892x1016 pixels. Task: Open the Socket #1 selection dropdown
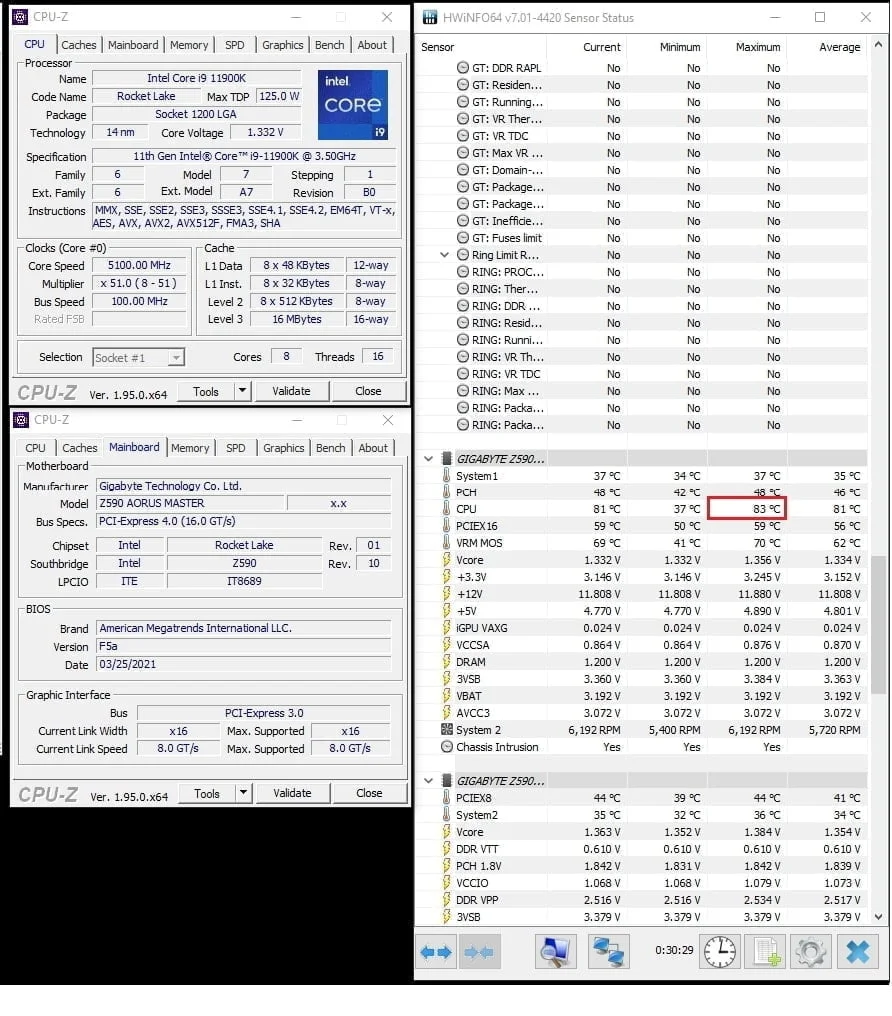pos(176,357)
